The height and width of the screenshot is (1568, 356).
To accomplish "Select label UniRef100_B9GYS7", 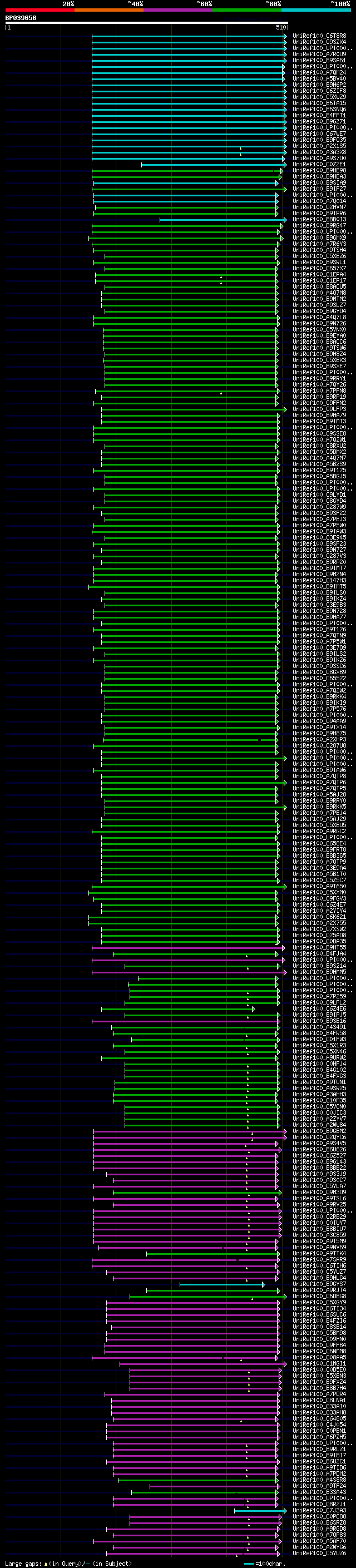I will tap(319, 1284).
